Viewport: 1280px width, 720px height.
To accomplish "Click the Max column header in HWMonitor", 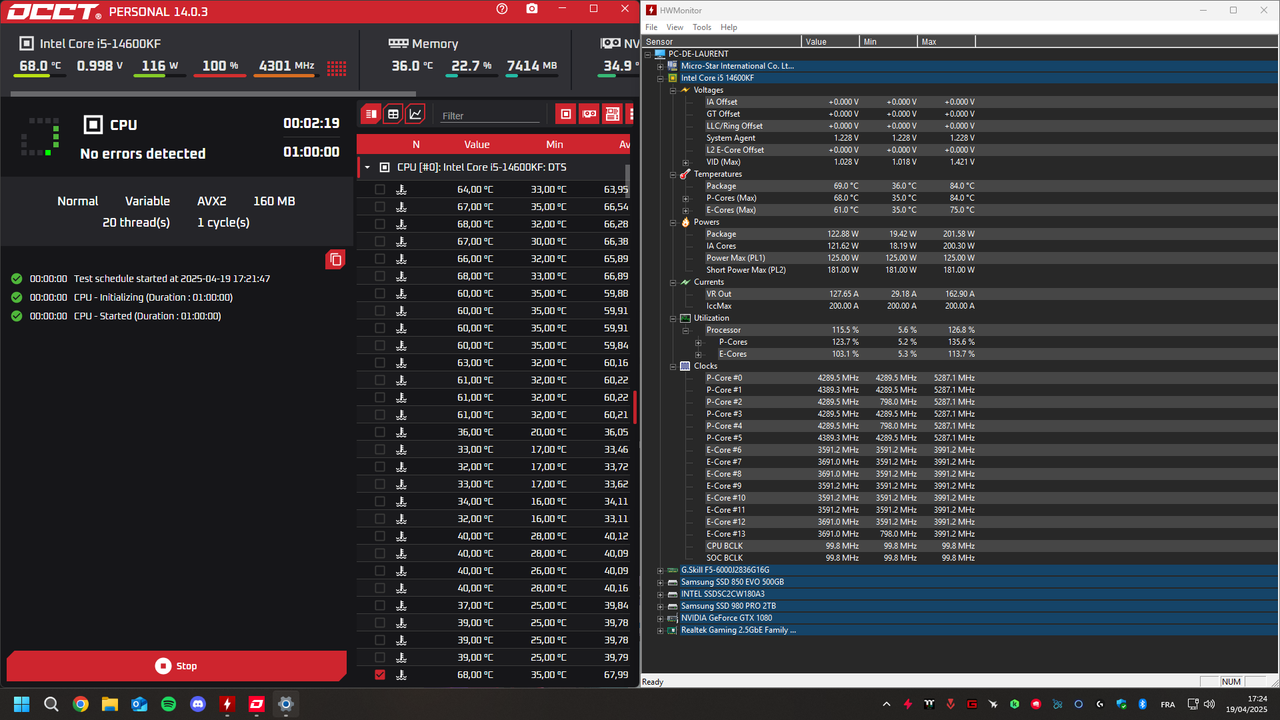I will (x=946, y=42).
